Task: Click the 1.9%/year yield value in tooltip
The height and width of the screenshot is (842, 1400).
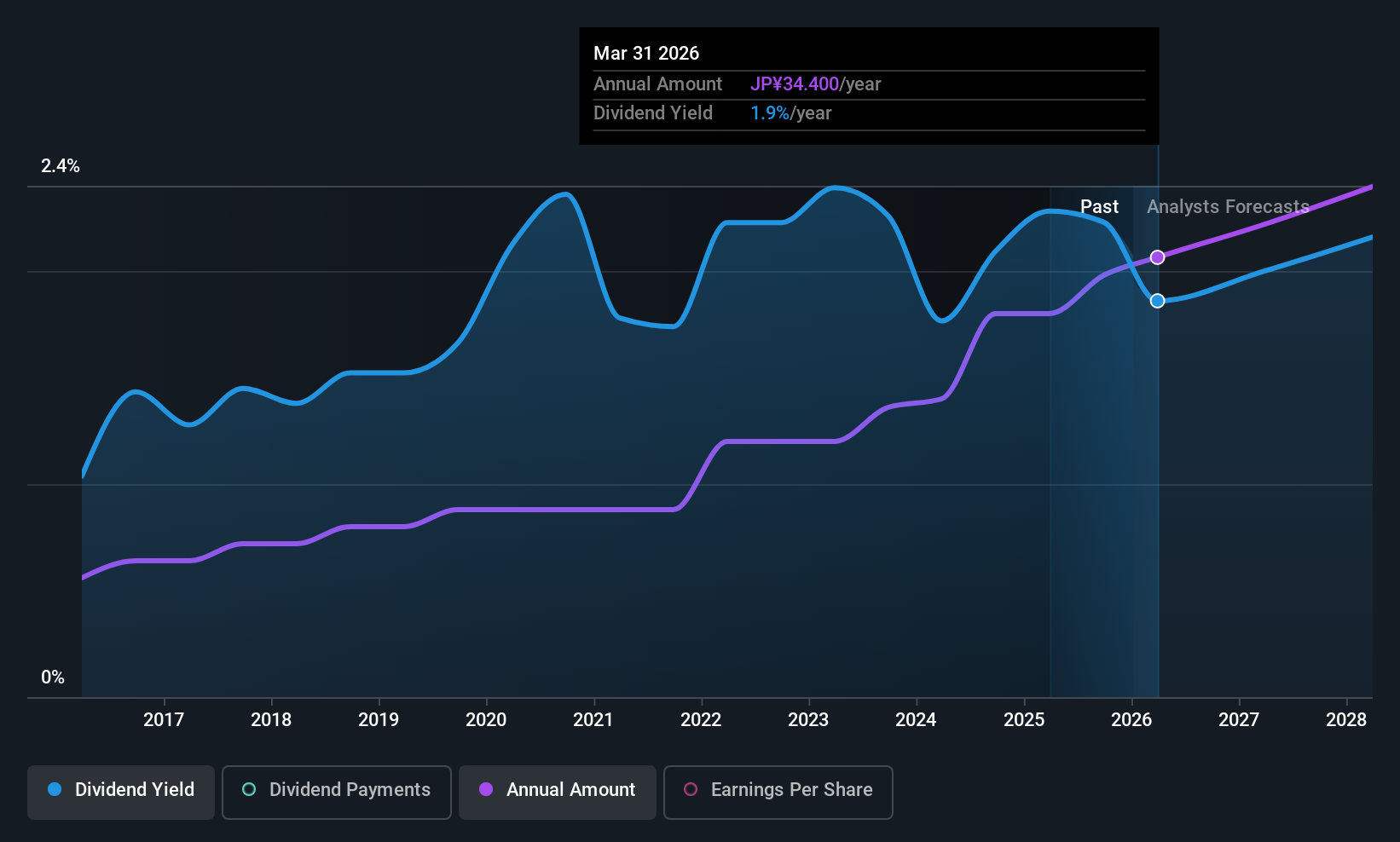Action: 790,112
